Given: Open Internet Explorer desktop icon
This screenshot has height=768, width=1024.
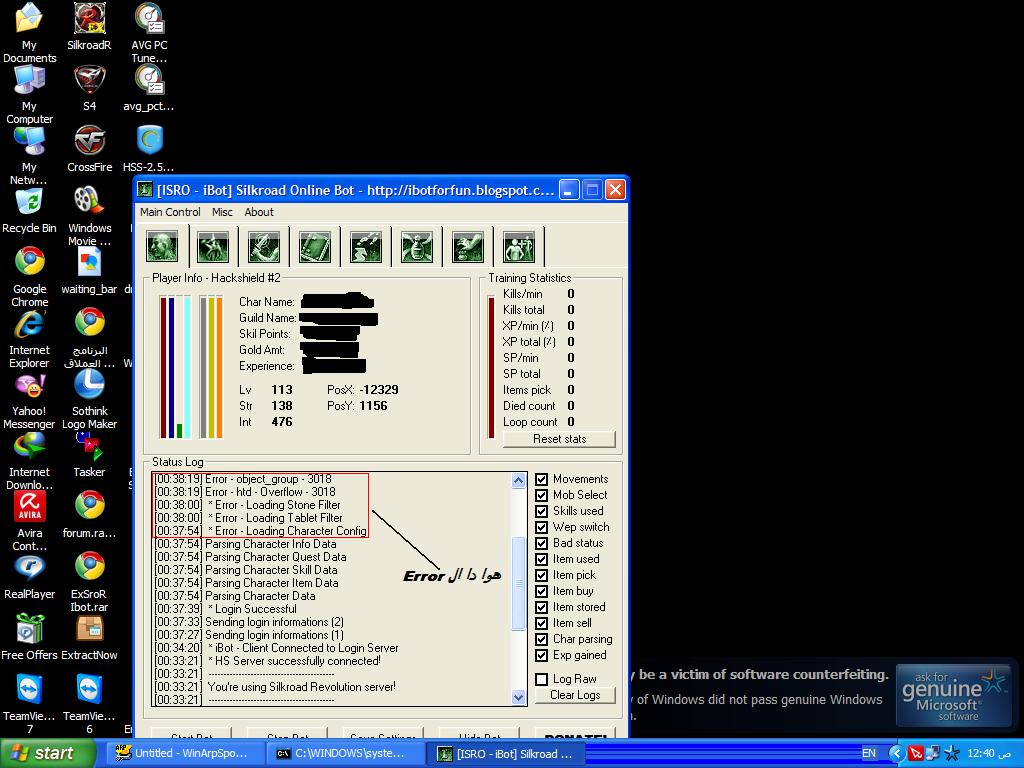Looking at the screenshot, I should [29, 338].
